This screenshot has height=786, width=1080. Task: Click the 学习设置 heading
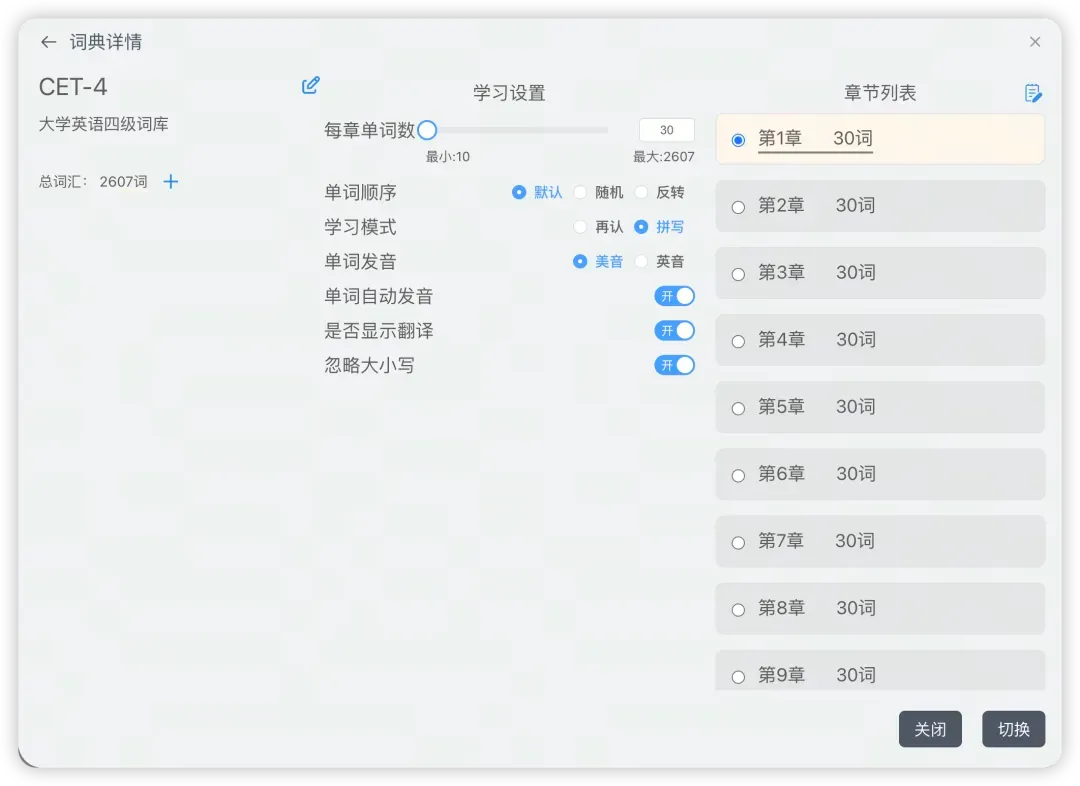[x=509, y=93]
